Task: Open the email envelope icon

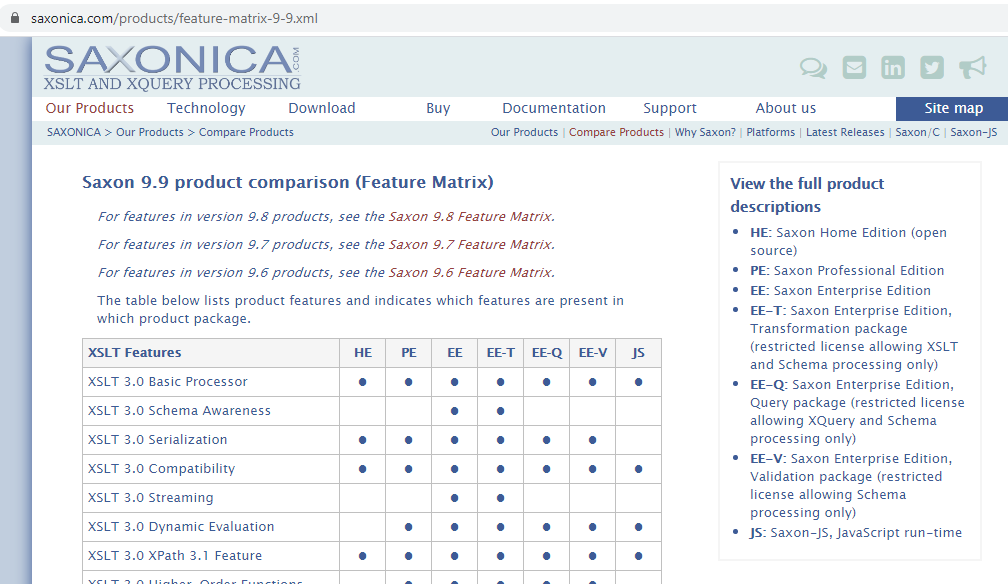Action: click(x=854, y=68)
